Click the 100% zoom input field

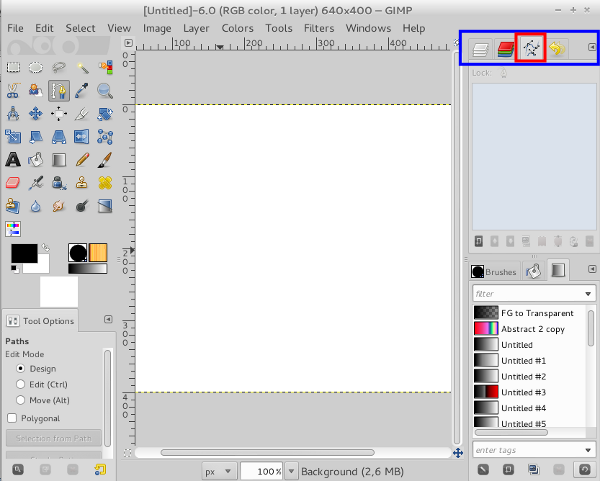click(263, 471)
